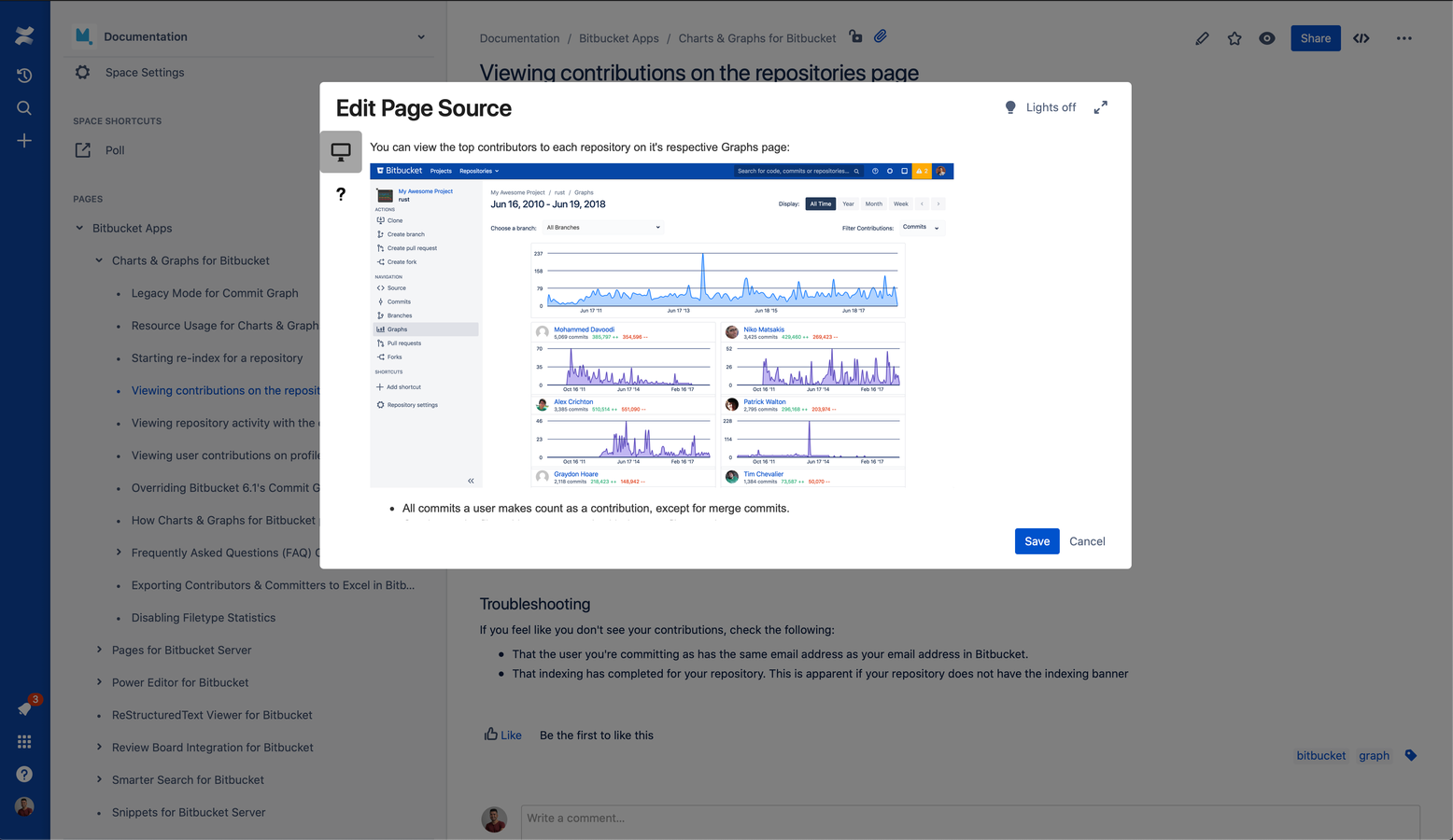Click the Like link text
This screenshot has height=840, width=1453.
point(511,735)
